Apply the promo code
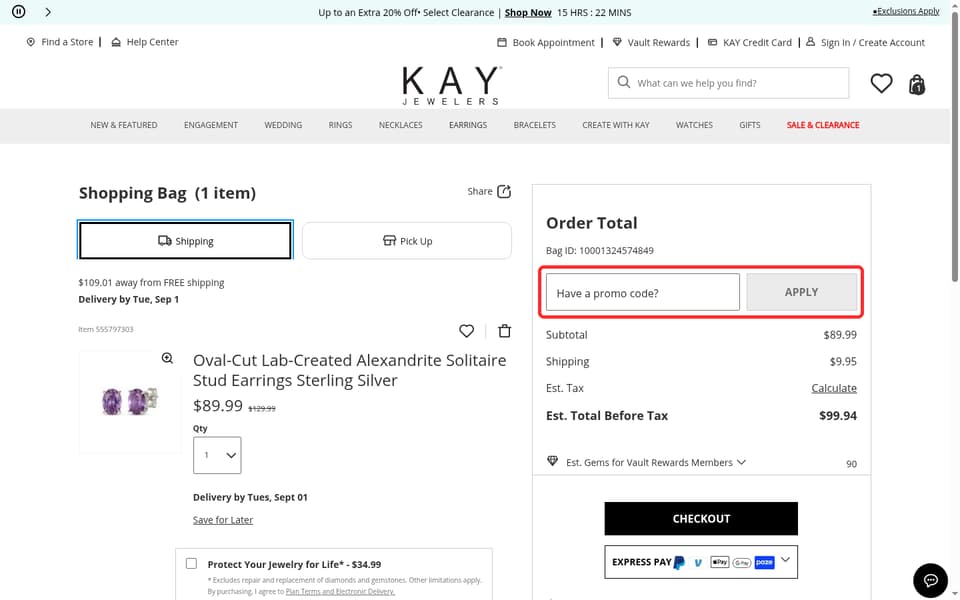 pos(801,292)
